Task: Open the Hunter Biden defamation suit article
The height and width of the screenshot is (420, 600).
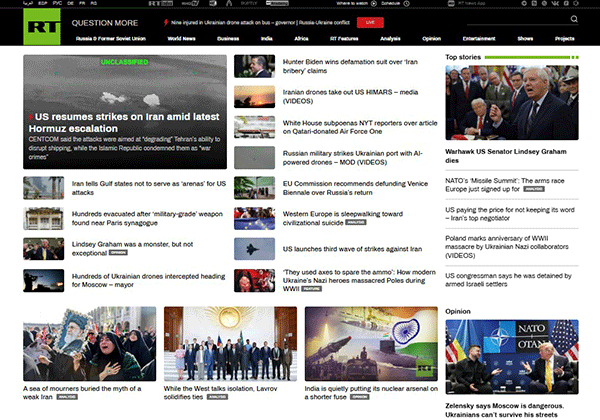Action: click(x=350, y=66)
